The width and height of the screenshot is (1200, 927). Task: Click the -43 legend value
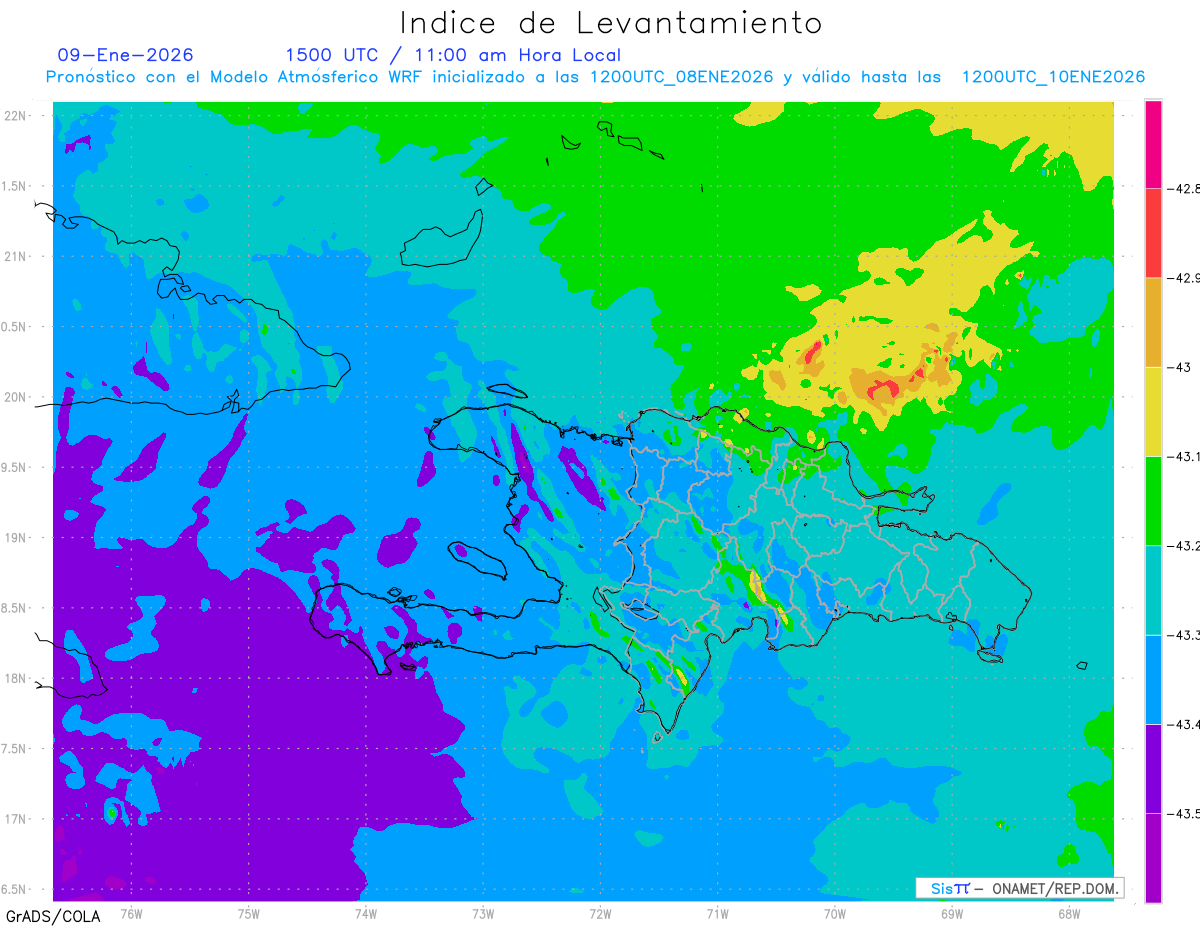click(1180, 367)
